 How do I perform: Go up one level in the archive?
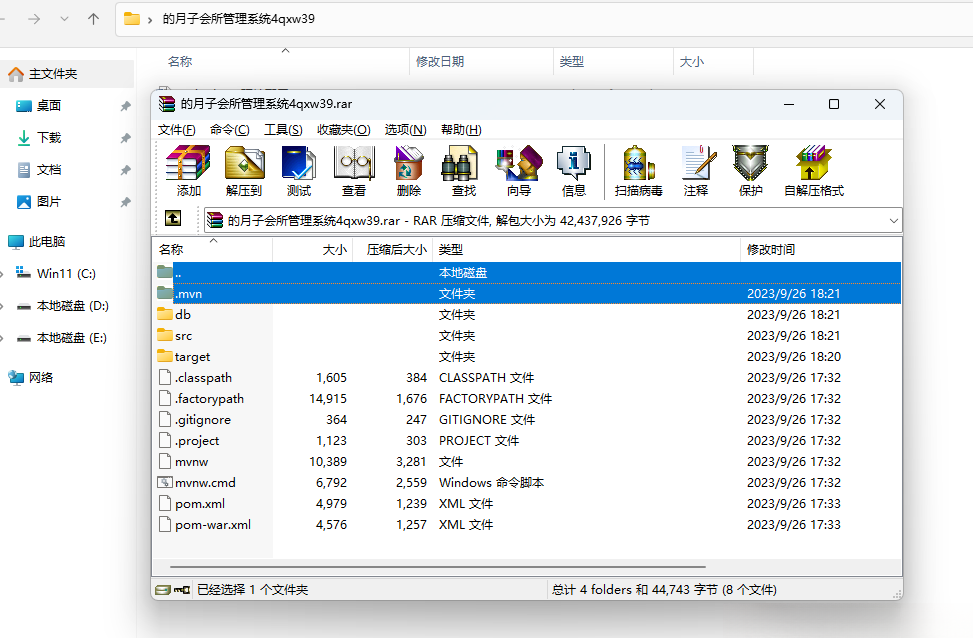(173, 218)
